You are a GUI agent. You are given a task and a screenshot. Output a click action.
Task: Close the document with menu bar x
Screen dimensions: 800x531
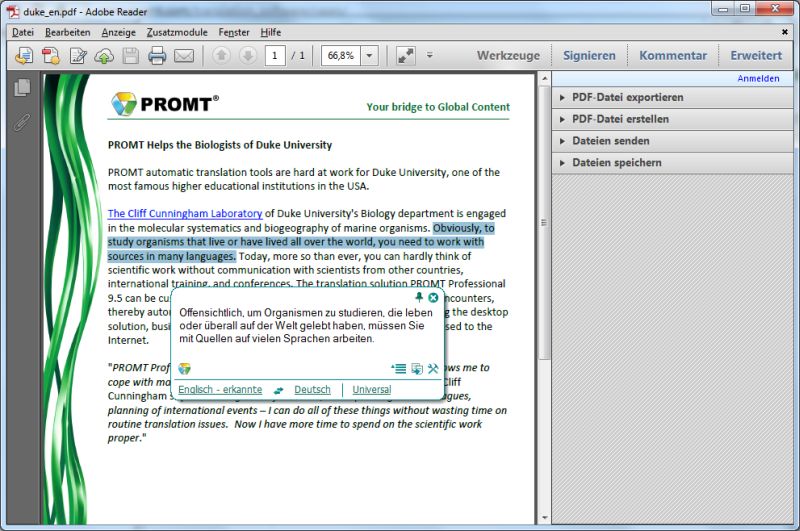(784, 32)
